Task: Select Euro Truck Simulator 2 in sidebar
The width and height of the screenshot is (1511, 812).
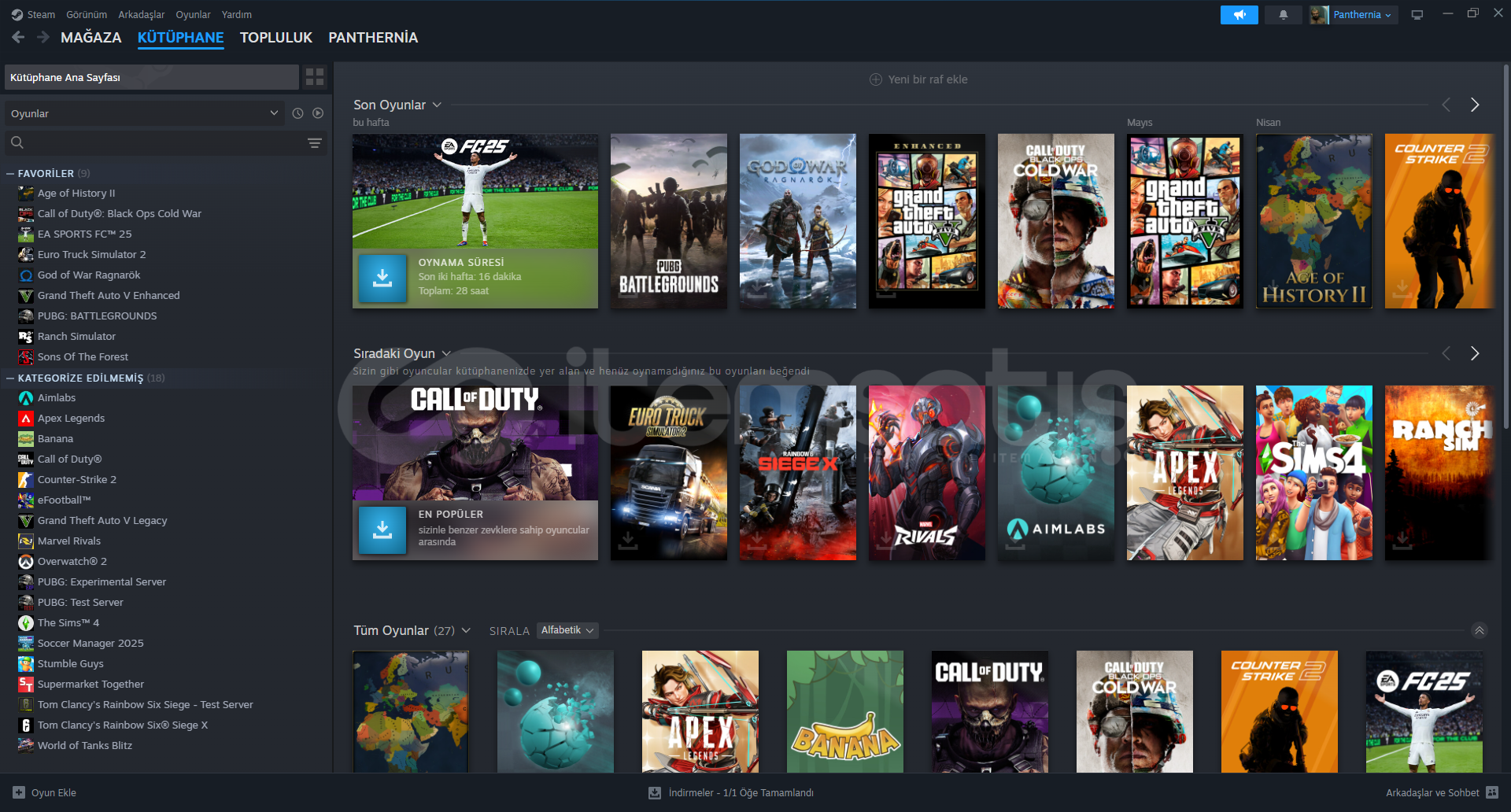Action: [91, 255]
